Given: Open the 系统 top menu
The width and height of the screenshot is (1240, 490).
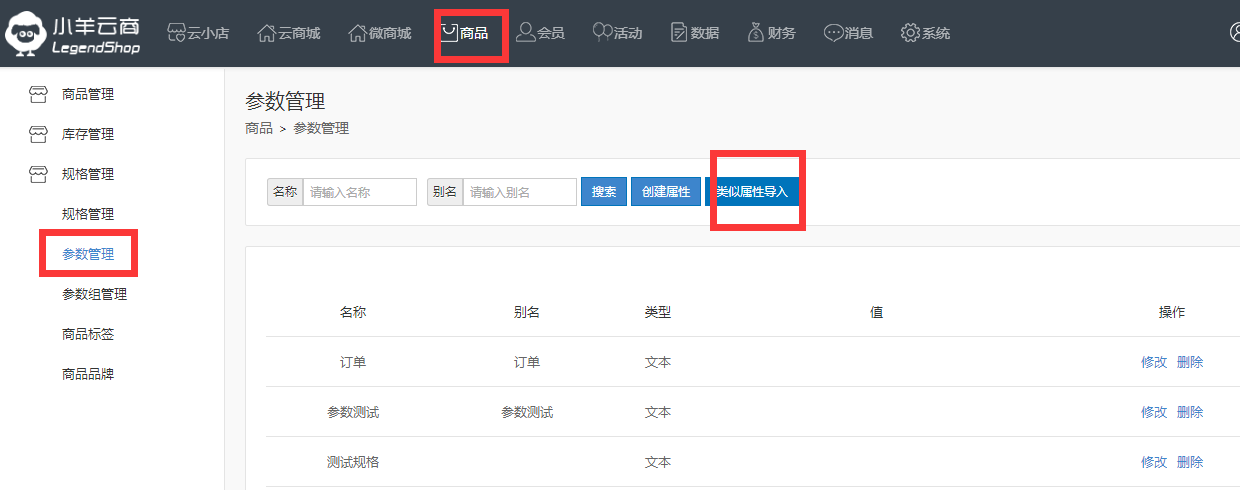Looking at the screenshot, I should [x=936, y=34].
